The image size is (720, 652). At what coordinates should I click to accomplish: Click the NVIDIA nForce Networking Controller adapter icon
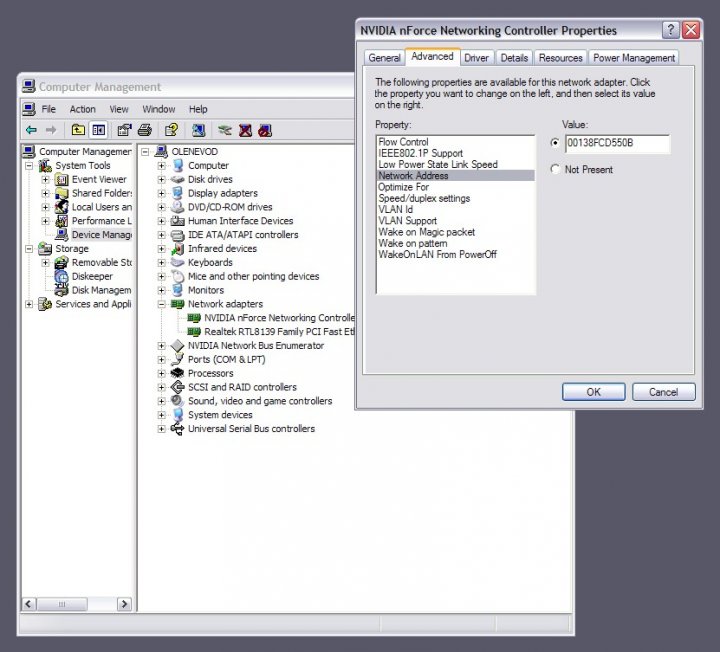tap(194, 318)
